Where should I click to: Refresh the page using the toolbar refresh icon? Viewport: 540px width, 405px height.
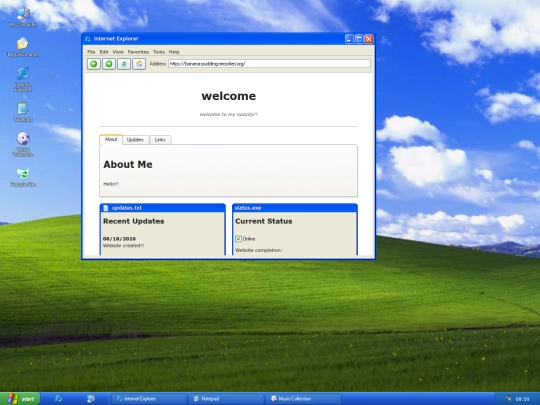coord(124,64)
